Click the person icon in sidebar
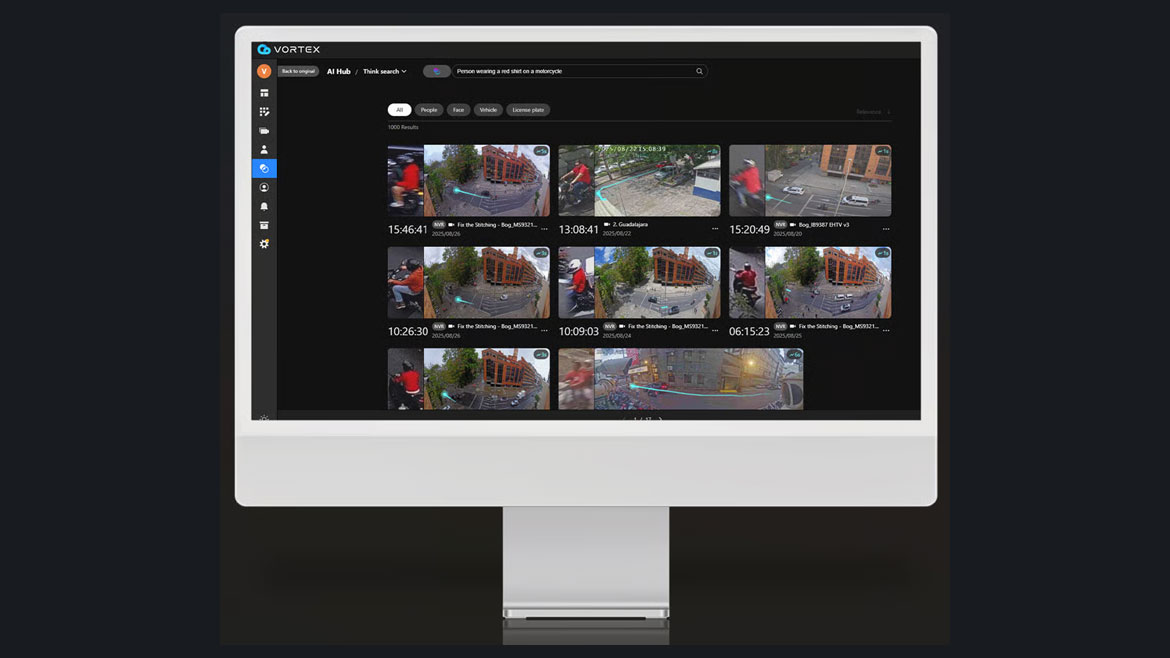Viewport: 1170px width, 658px height. 264,150
